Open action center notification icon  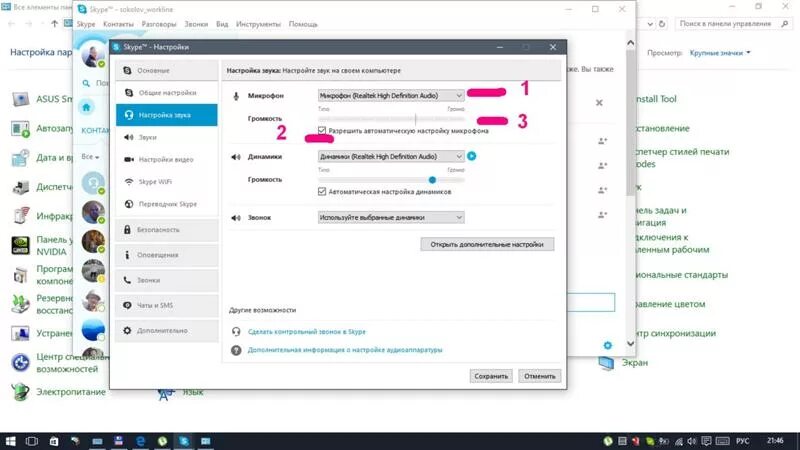[x=706, y=441]
